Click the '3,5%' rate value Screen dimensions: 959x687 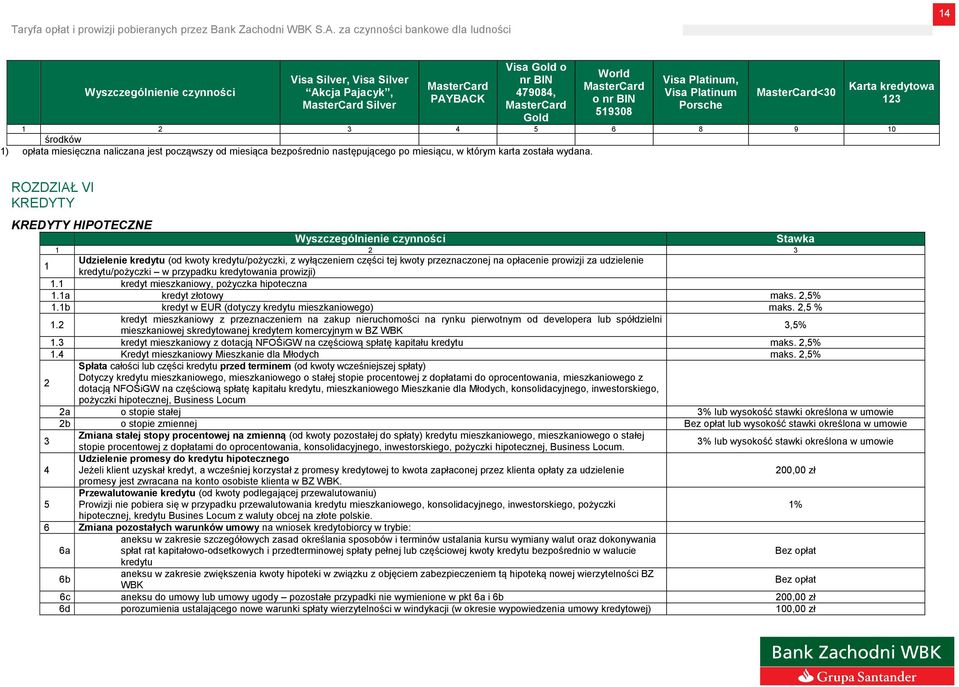pyautogui.click(x=795, y=325)
